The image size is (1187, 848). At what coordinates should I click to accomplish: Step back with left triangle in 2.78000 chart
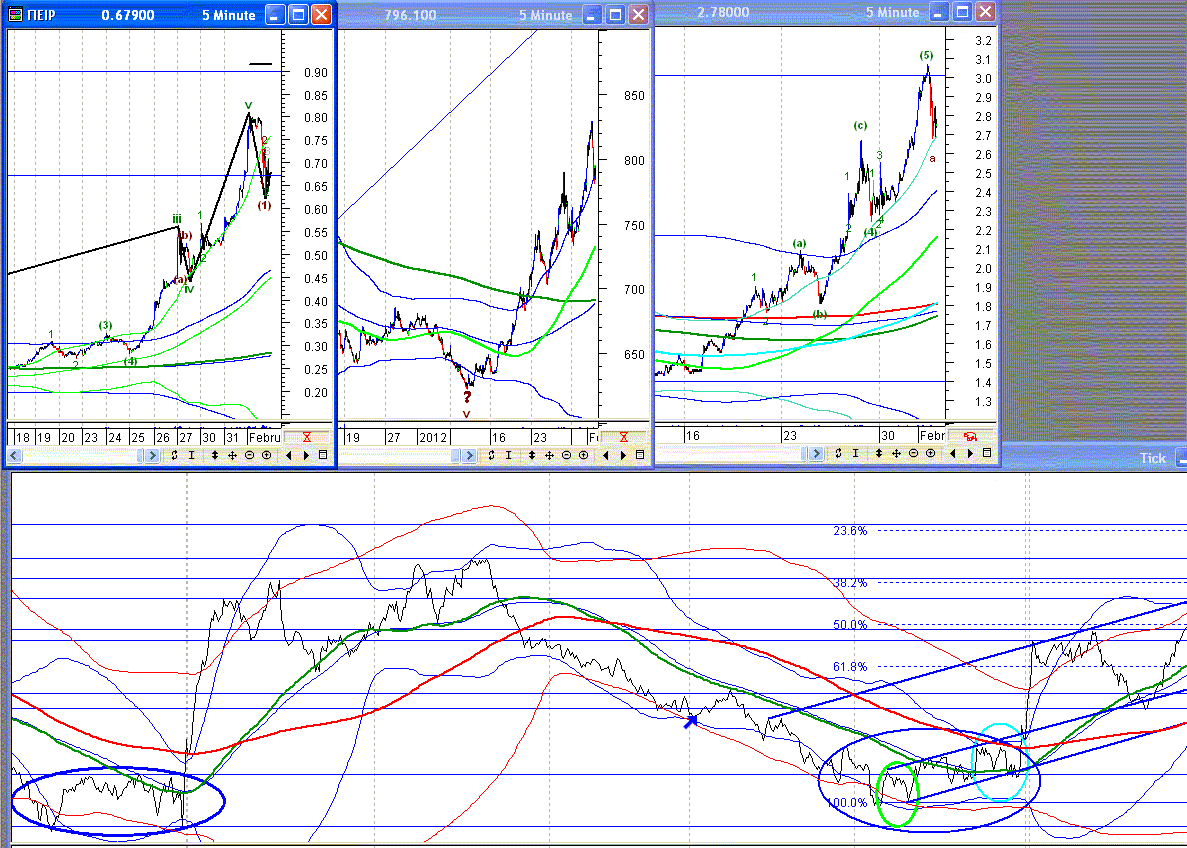954,453
